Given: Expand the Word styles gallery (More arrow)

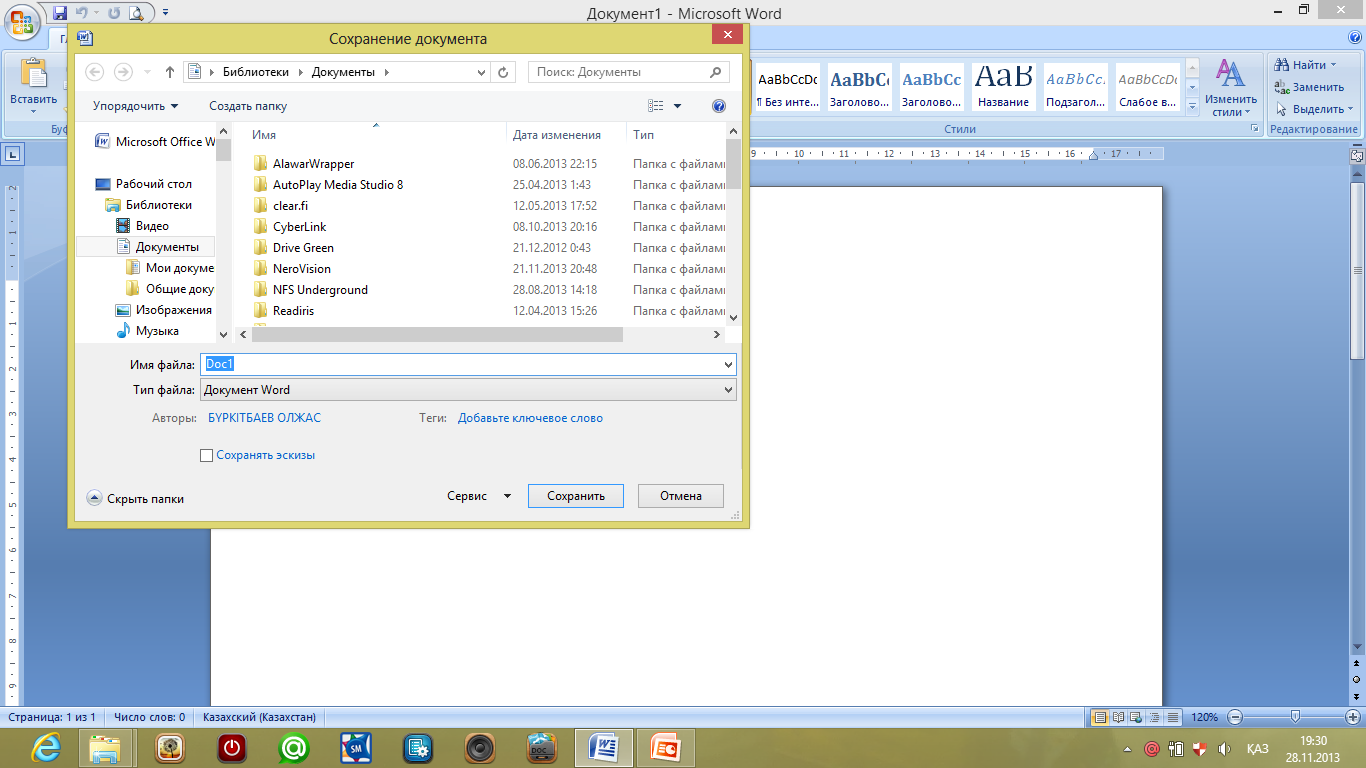Looking at the screenshot, I should [1192, 105].
